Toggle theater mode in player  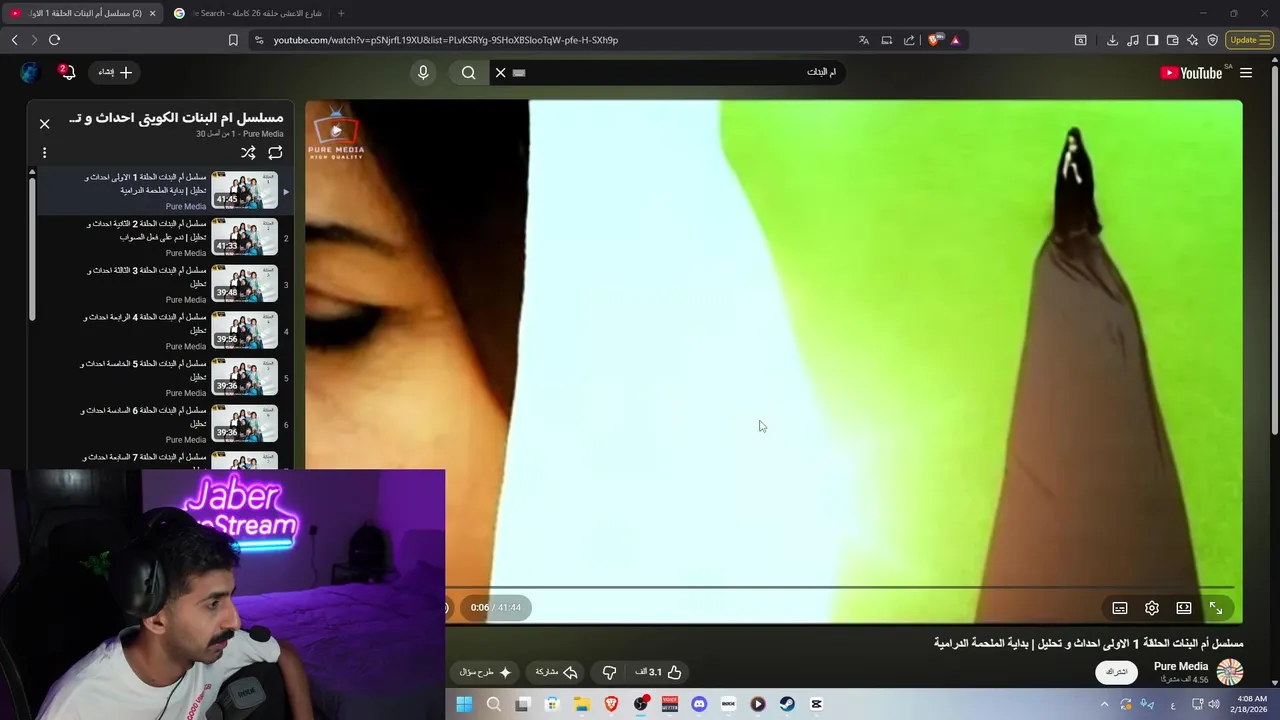pyautogui.click(x=1184, y=608)
